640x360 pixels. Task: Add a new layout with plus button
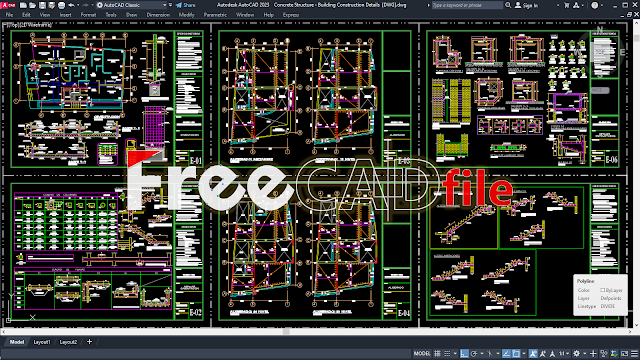point(89,342)
